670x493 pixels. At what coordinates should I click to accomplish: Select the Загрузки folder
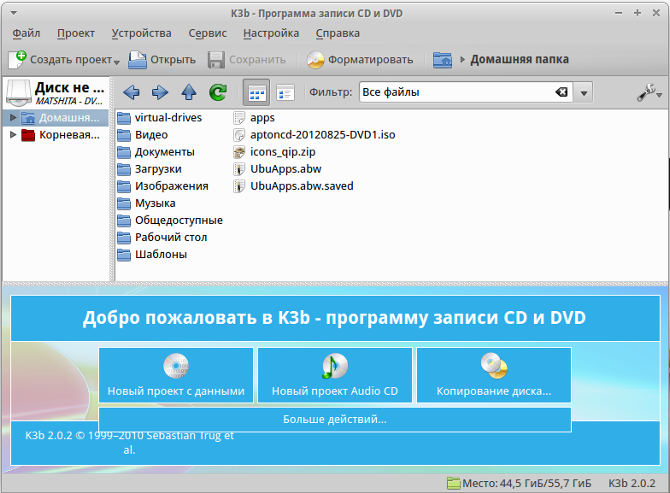[150, 169]
